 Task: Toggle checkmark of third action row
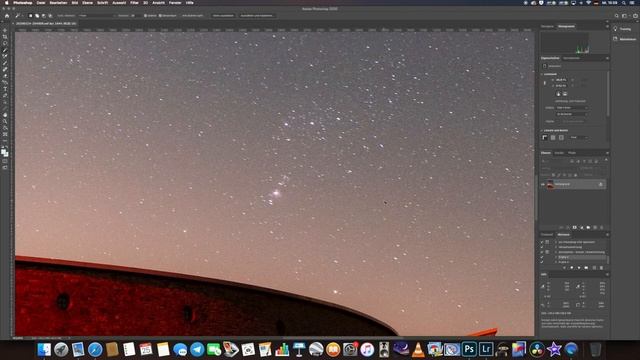coord(542,252)
